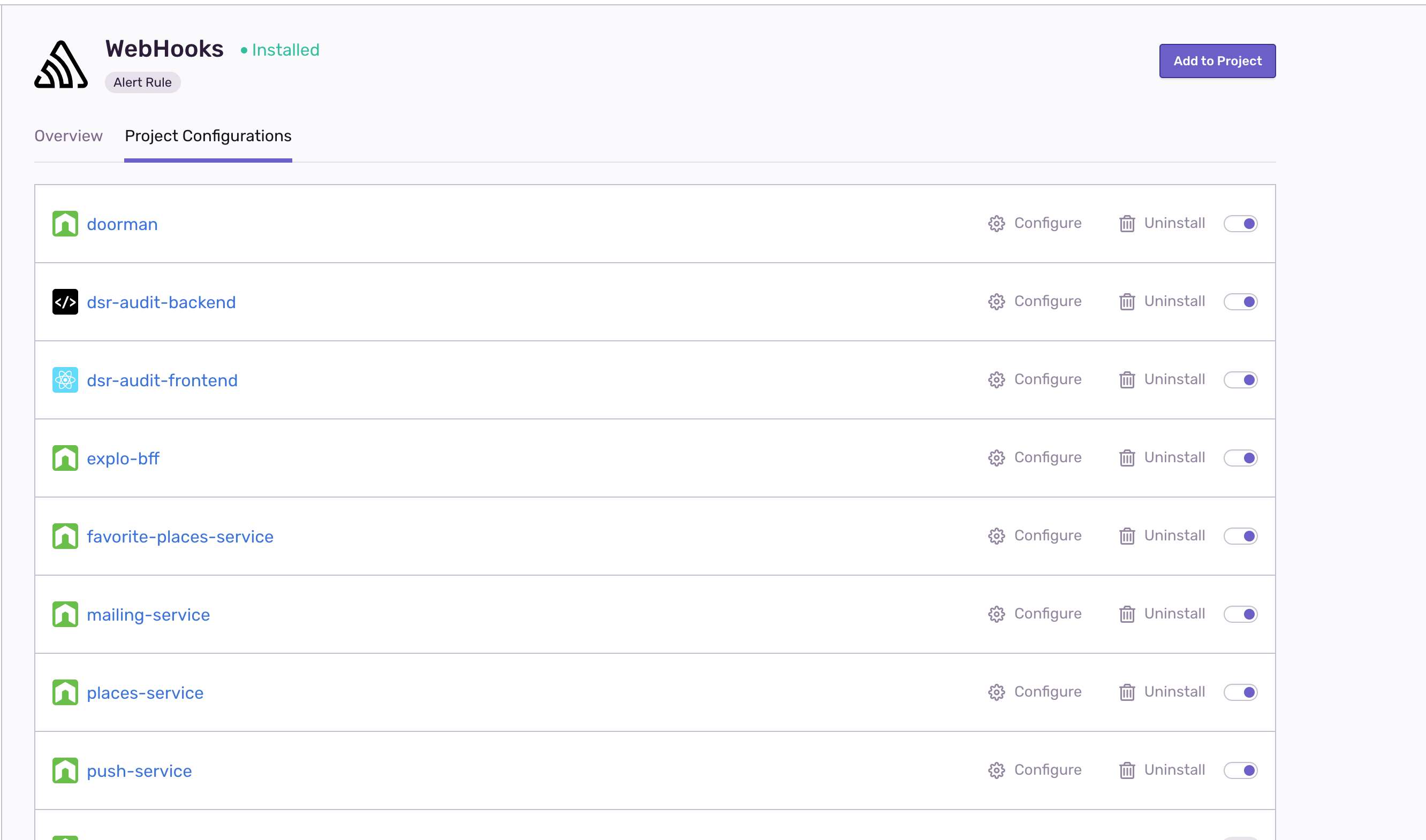Select the Project Configurations tab
Image resolution: width=1426 pixels, height=840 pixels.
coord(208,136)
